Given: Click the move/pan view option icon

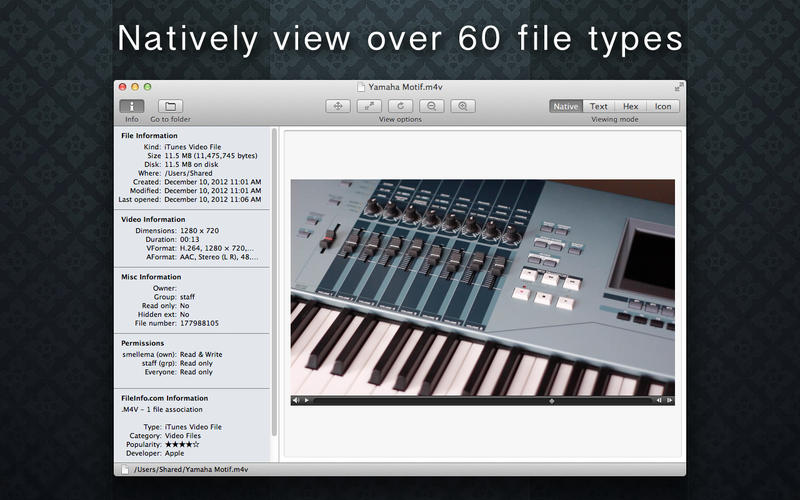Looking at the screenshot, I should click(339, 106).
